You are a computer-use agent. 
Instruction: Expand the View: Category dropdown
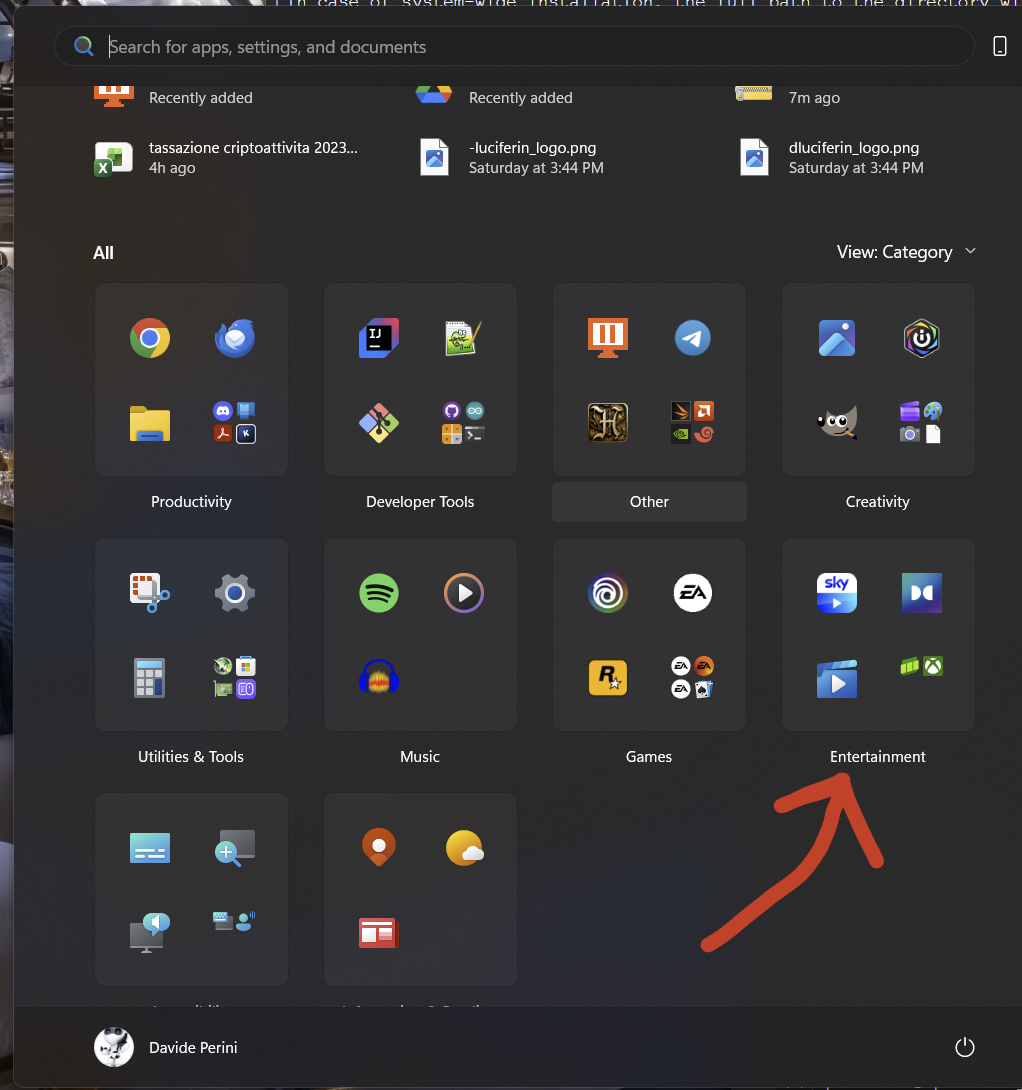[906, 252]
